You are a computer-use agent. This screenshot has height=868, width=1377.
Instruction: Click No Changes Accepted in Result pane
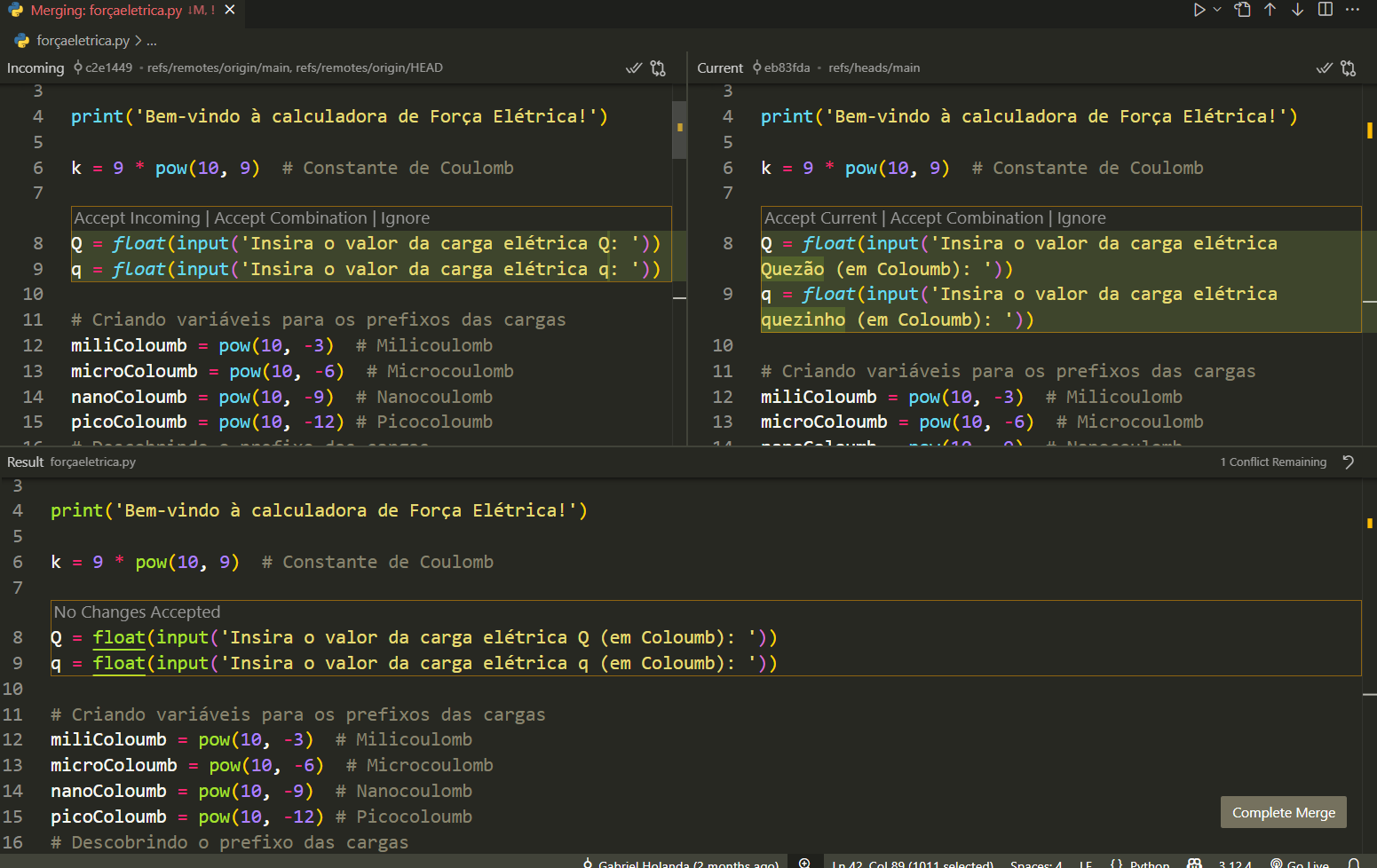(x=137, y=612)
